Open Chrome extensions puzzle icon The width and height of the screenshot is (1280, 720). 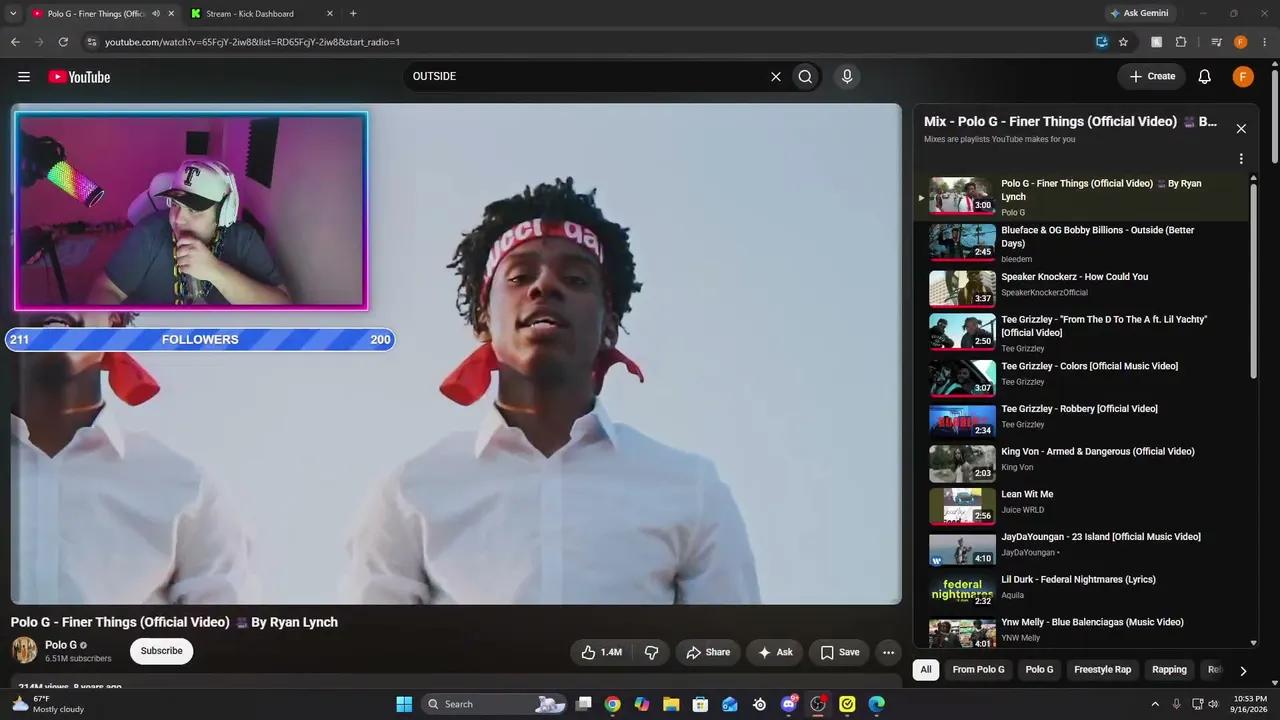coord(1181,42)
